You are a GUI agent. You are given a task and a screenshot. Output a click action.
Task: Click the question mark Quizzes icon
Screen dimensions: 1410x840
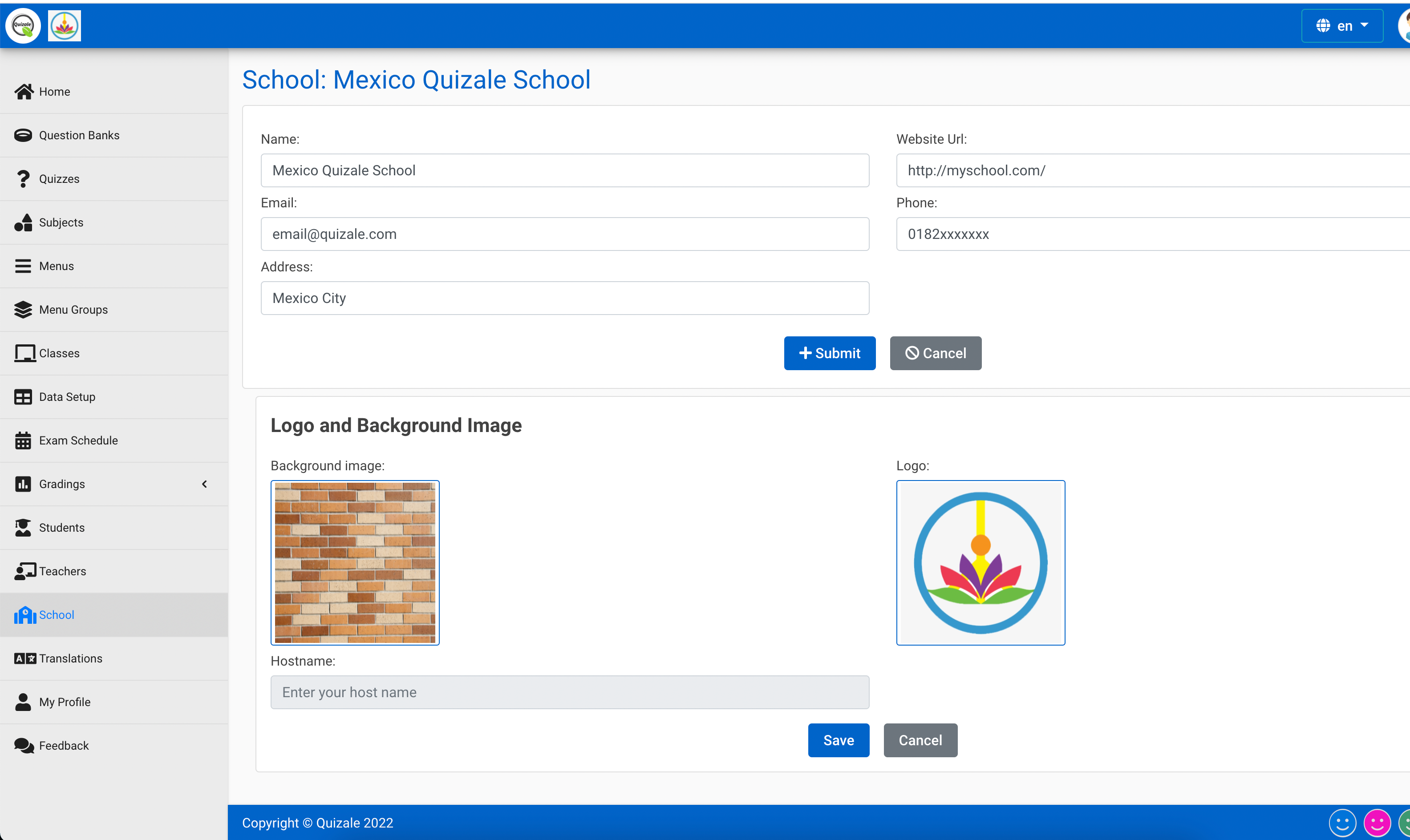pos(23,178)
